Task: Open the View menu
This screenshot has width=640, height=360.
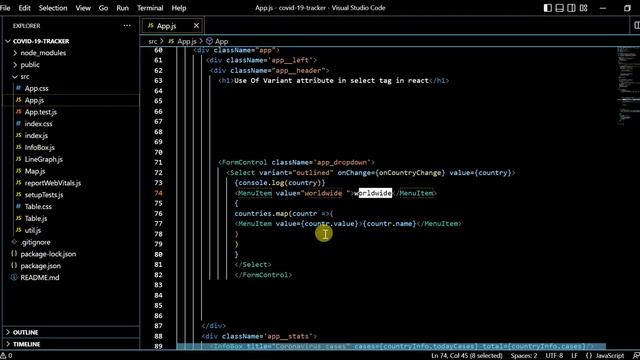Action: coord(83,8)
